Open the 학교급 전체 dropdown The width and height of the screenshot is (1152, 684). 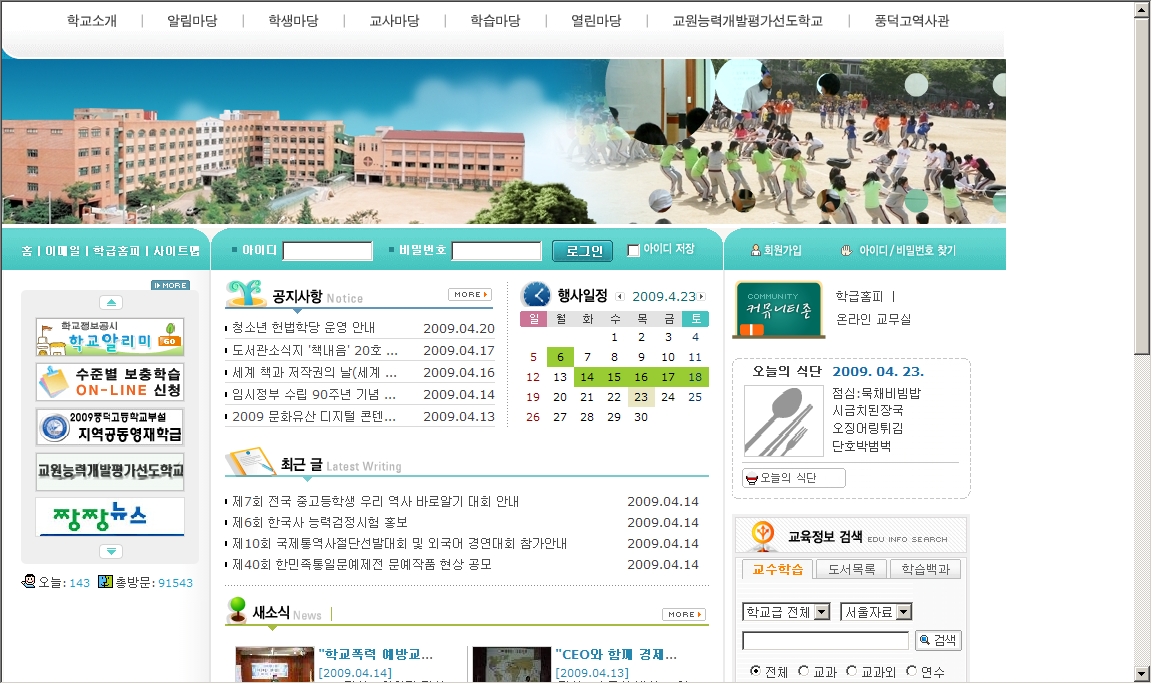(x=786, y=612)
